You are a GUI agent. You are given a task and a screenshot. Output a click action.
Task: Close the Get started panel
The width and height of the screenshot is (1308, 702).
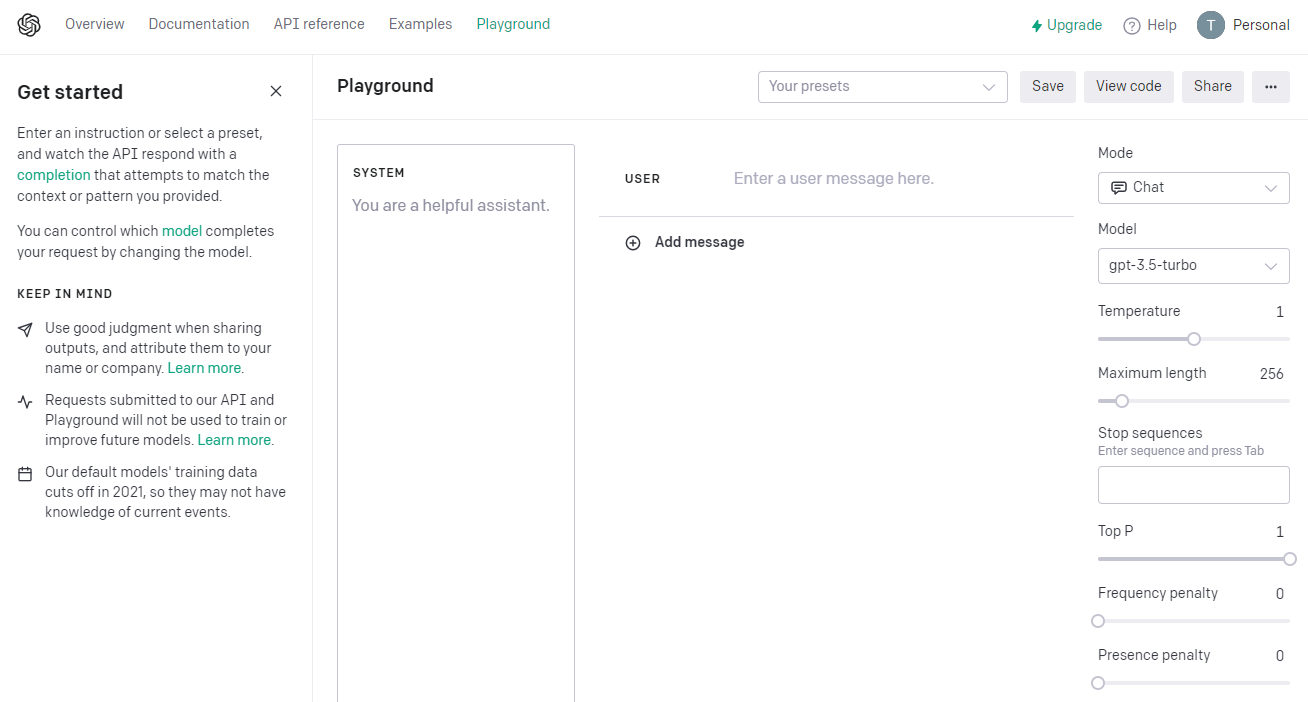[x=276, y=91]
